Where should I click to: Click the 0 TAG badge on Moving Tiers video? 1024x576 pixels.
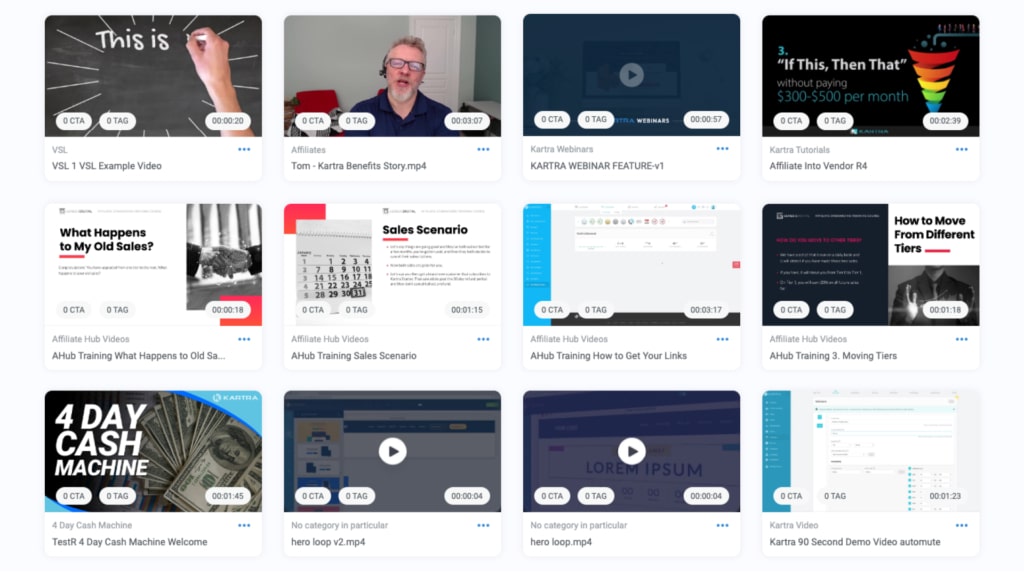coord(835,310)
